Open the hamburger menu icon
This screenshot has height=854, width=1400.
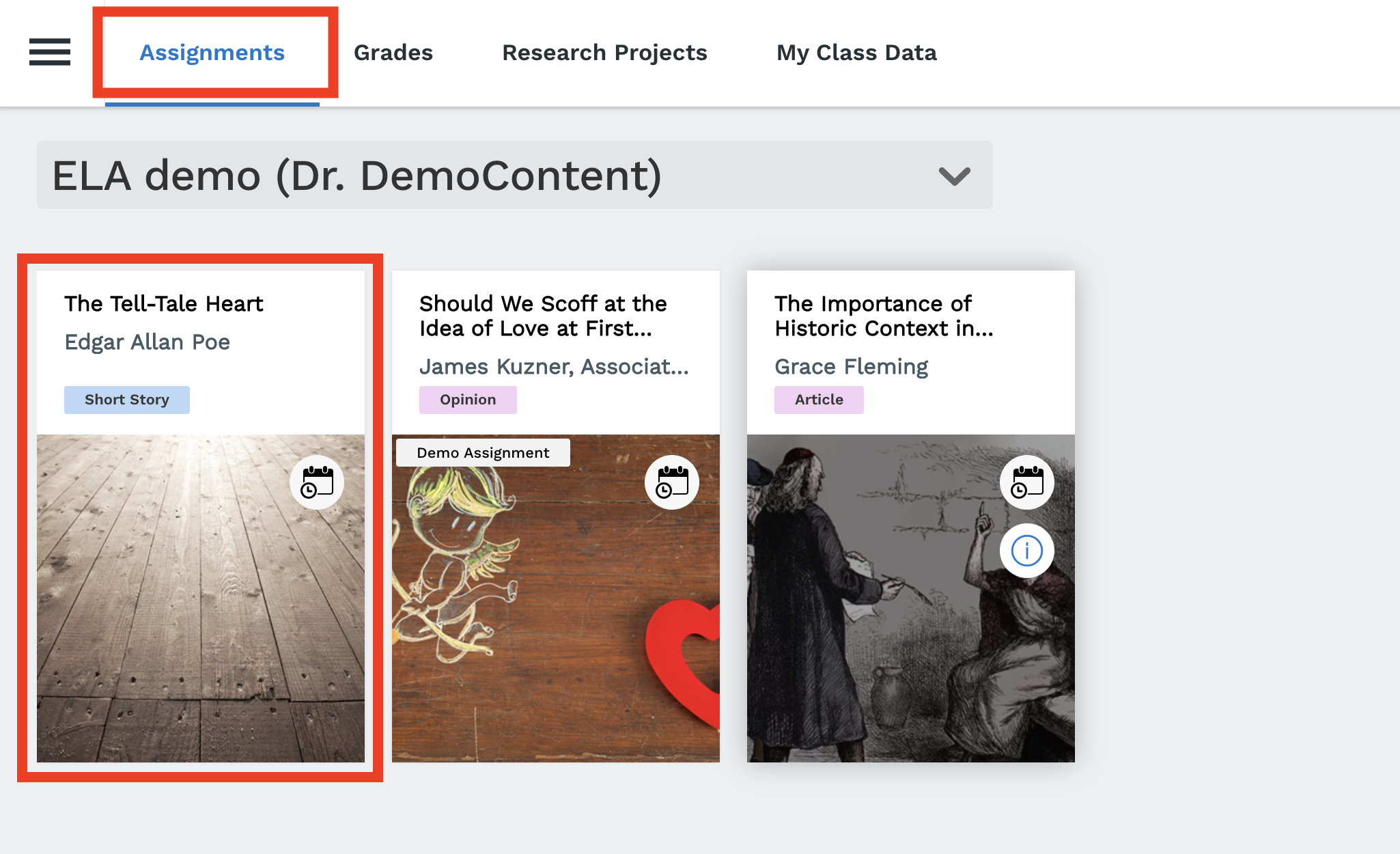tap(50, 52)
